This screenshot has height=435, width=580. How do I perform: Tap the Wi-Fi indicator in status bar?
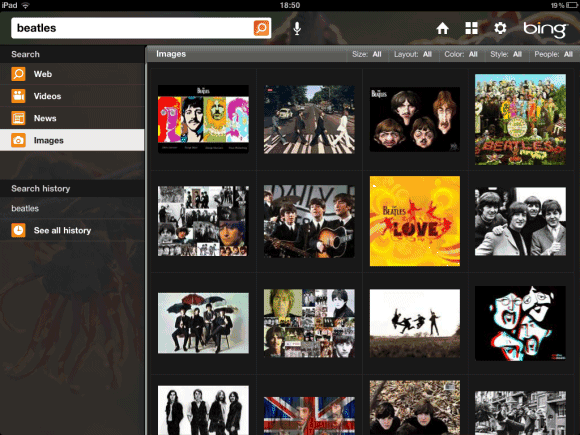(26, 5)
